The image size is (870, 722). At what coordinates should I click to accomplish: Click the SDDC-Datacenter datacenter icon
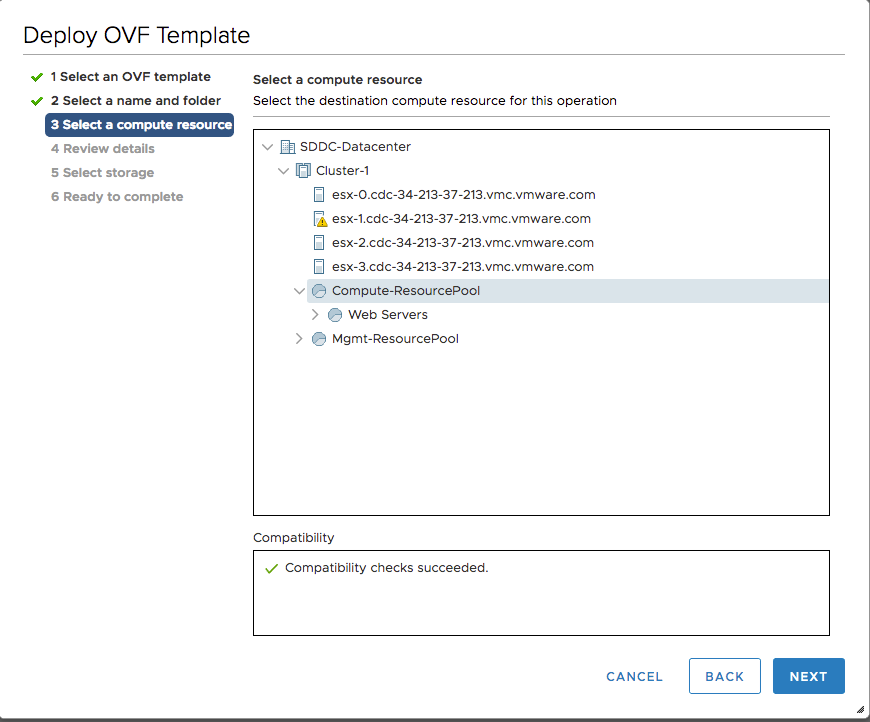point(288,147)
